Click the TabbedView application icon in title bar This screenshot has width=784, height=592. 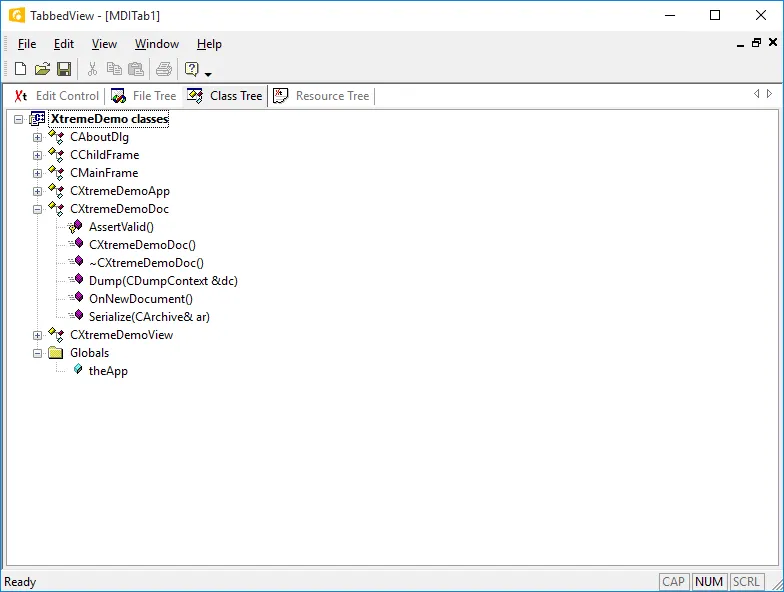point(16,16)
